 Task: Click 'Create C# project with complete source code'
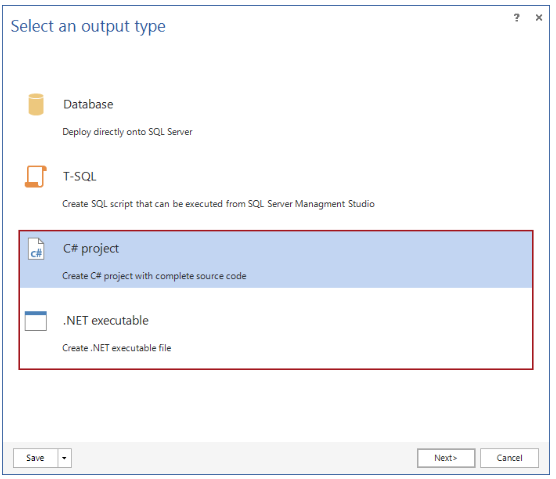click(x=154, y=276)
